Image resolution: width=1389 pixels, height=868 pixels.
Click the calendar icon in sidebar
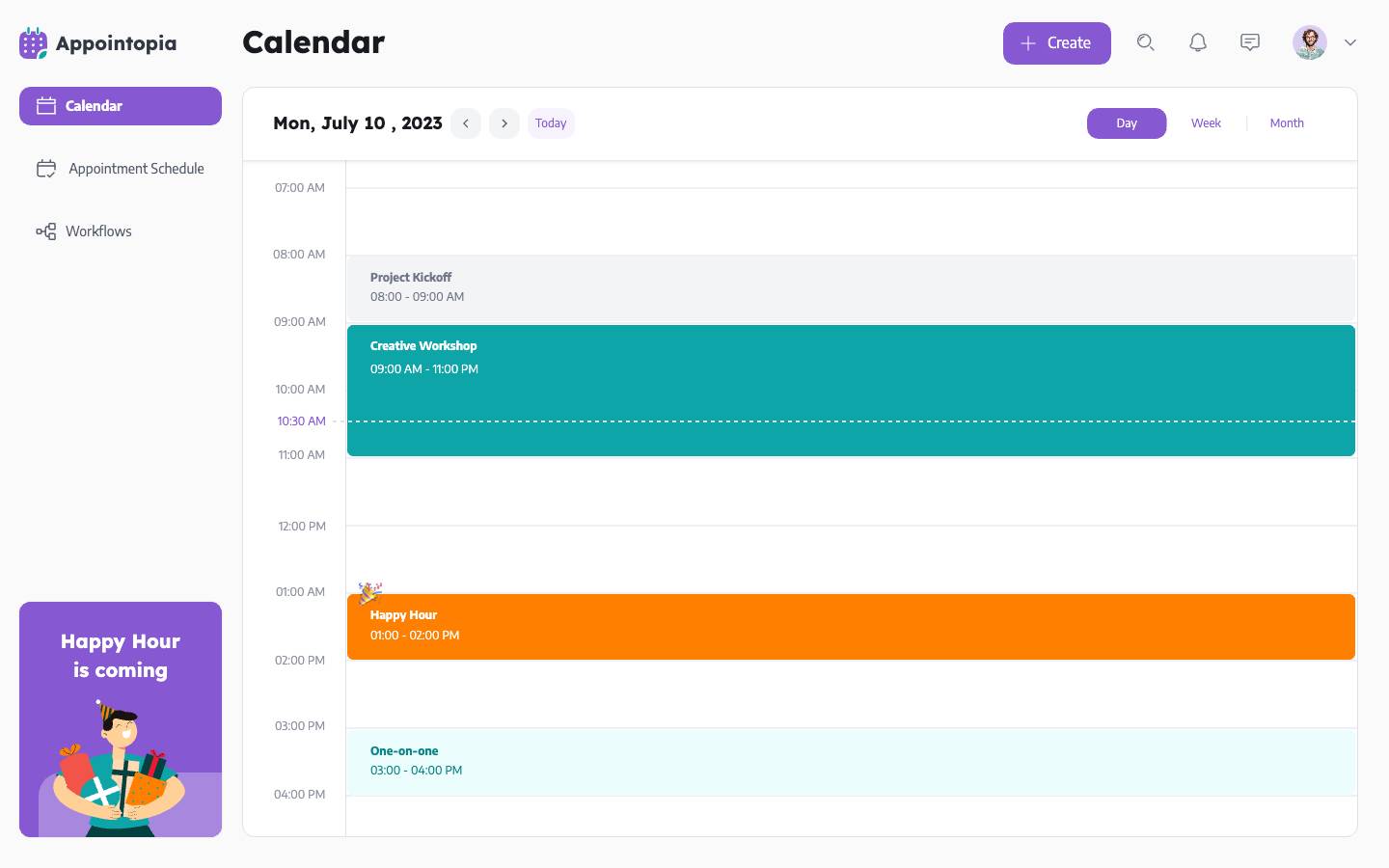(x=46, y=106)
